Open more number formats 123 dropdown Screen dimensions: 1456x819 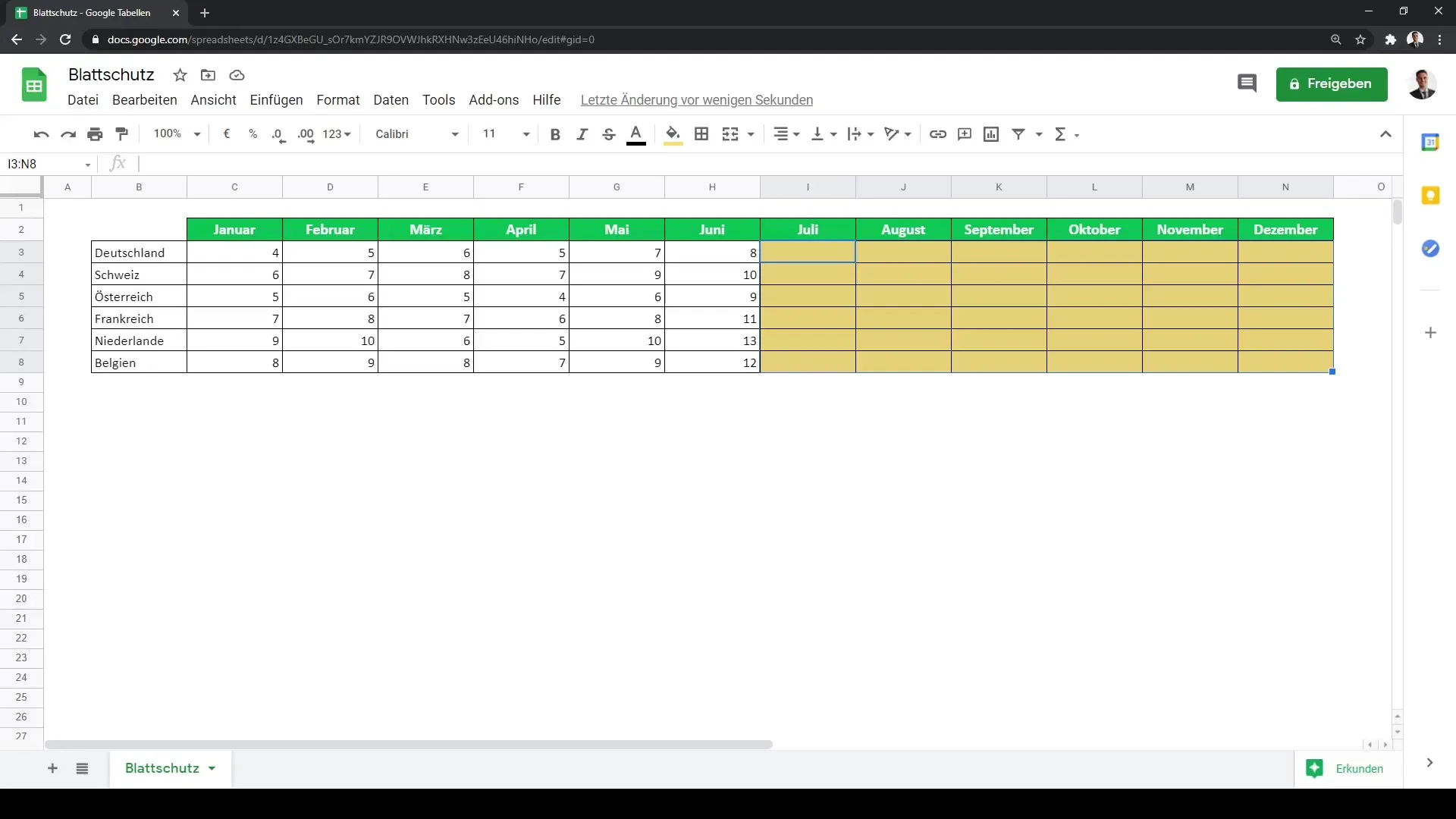coord(337,134)
